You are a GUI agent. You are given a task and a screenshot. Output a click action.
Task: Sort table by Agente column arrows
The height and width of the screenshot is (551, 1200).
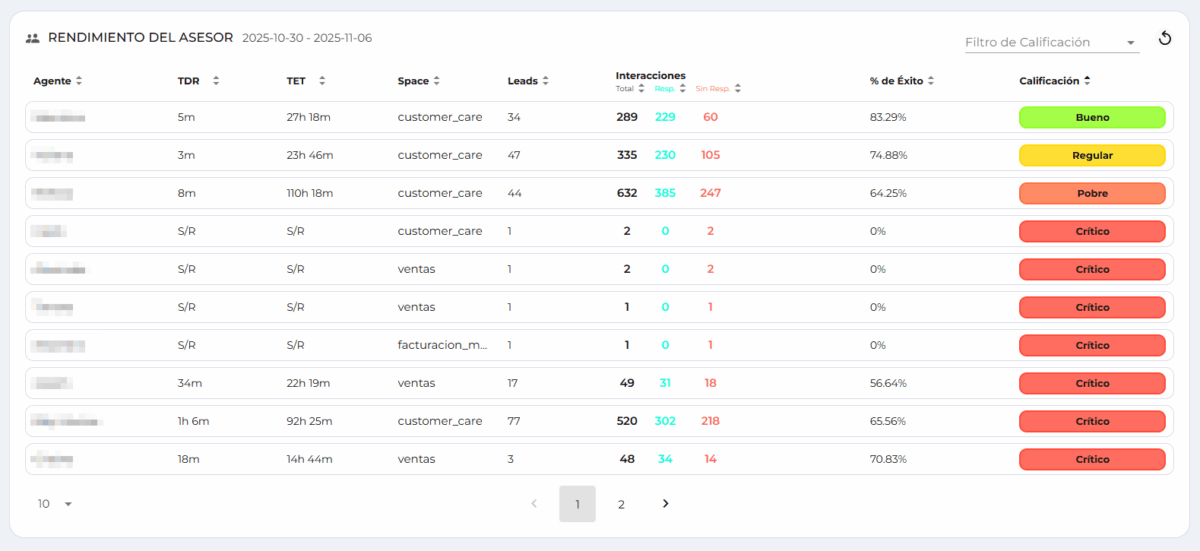[79, 81]
